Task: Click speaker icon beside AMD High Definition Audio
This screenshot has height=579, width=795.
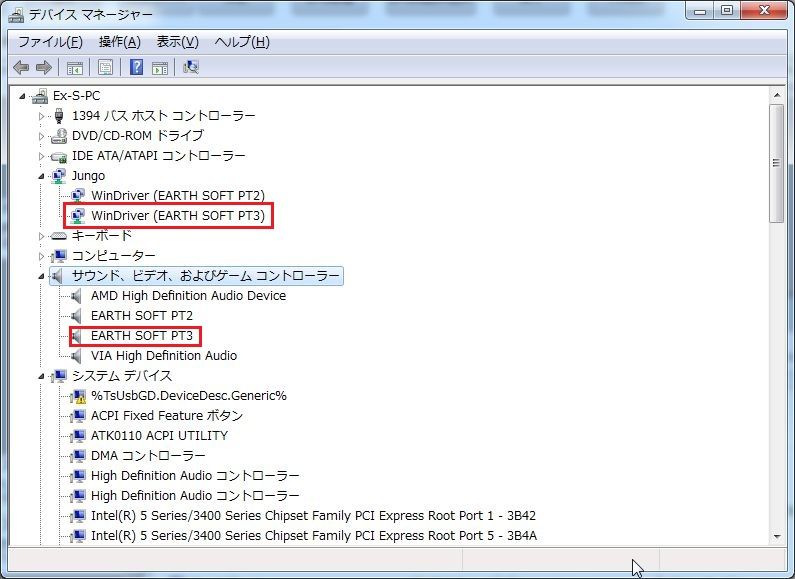Action: tap(76, 296)
